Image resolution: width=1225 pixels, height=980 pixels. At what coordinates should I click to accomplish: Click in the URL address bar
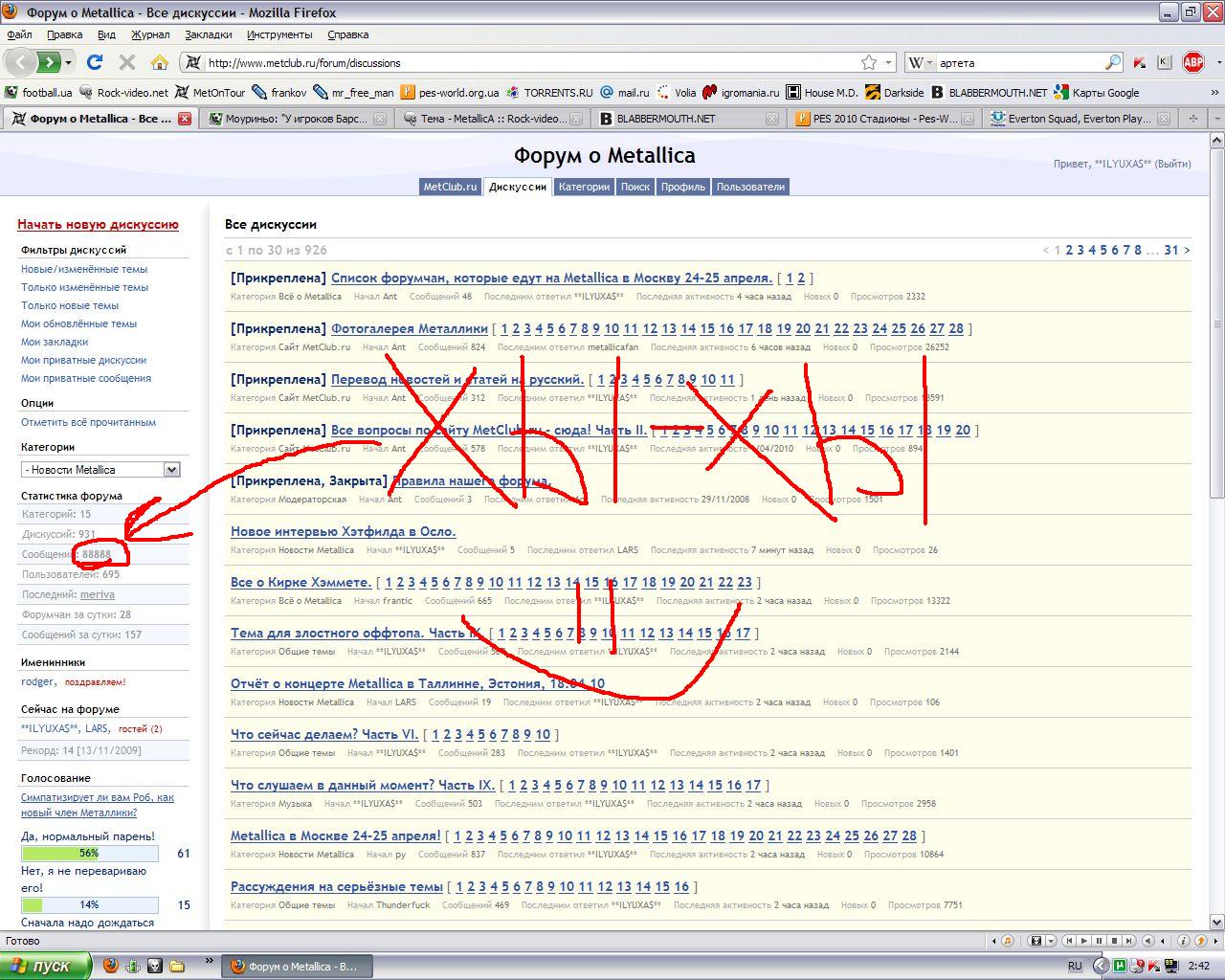coord(526,63)
